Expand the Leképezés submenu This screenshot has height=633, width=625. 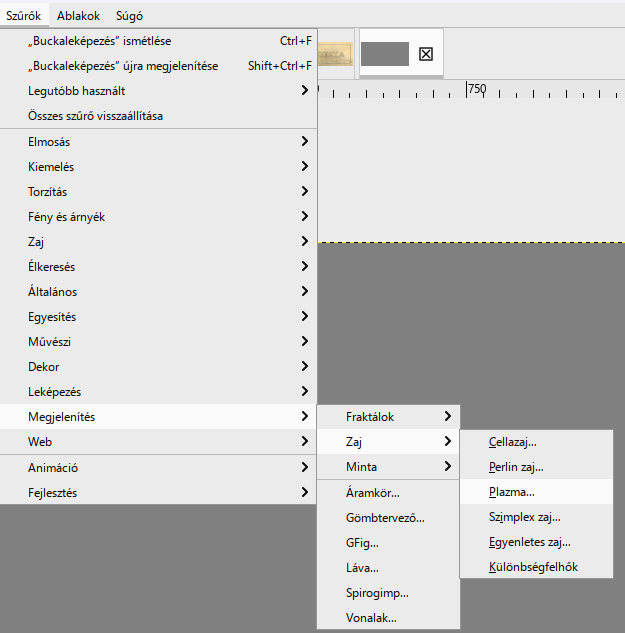click(158, 392)
